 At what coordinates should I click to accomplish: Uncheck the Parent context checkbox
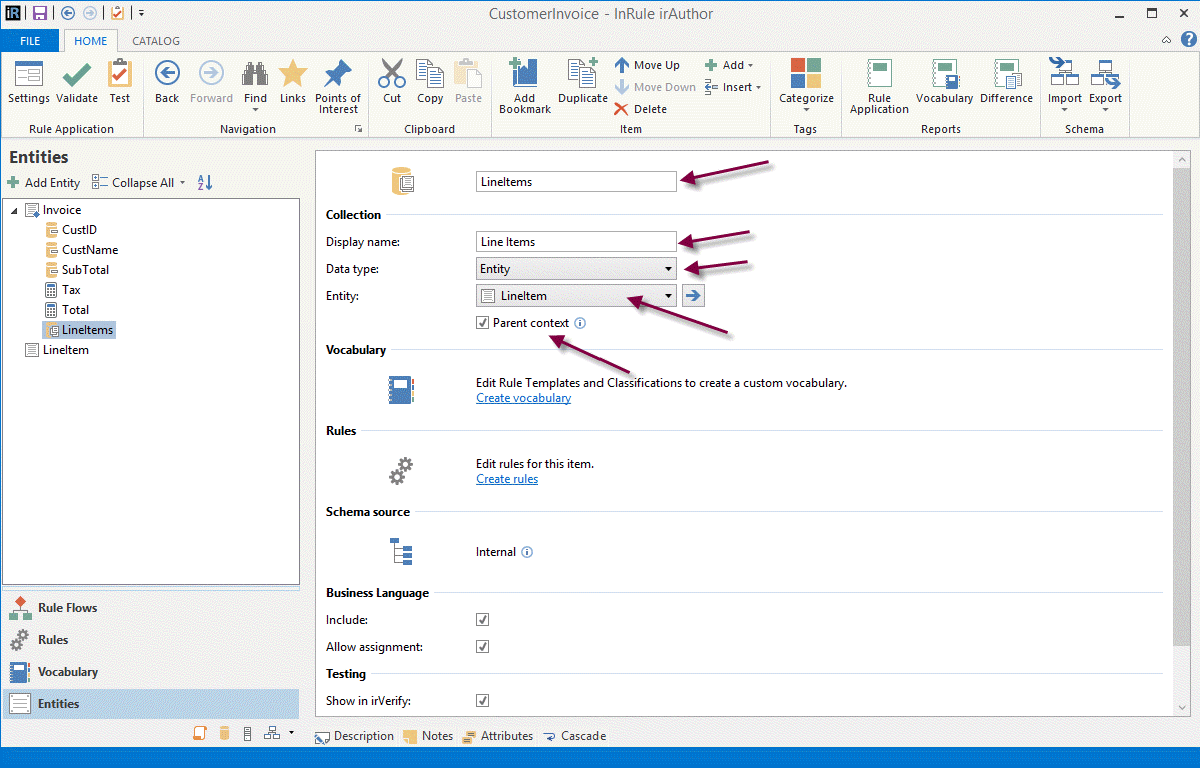483,323
